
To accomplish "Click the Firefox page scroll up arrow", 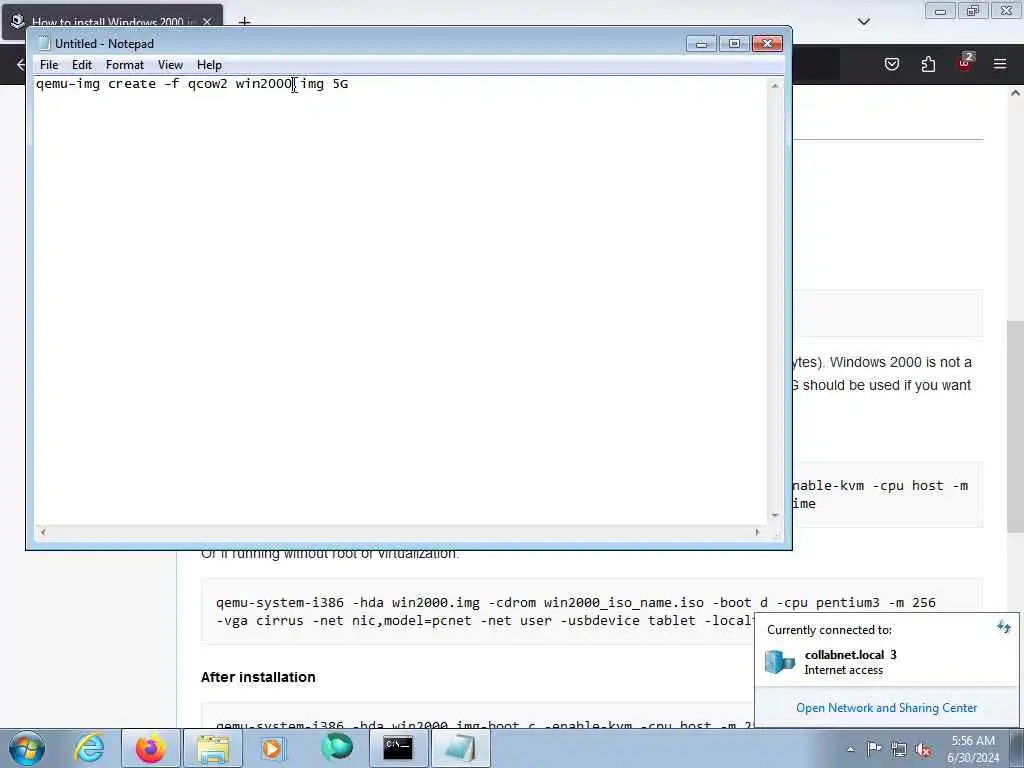I will tap(1015, 93).
